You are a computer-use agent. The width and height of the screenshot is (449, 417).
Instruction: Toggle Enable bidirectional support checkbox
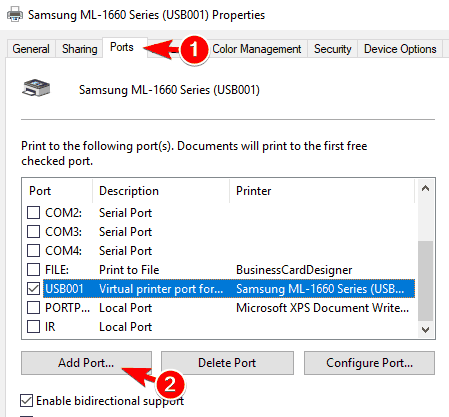(x=26, y=401)
